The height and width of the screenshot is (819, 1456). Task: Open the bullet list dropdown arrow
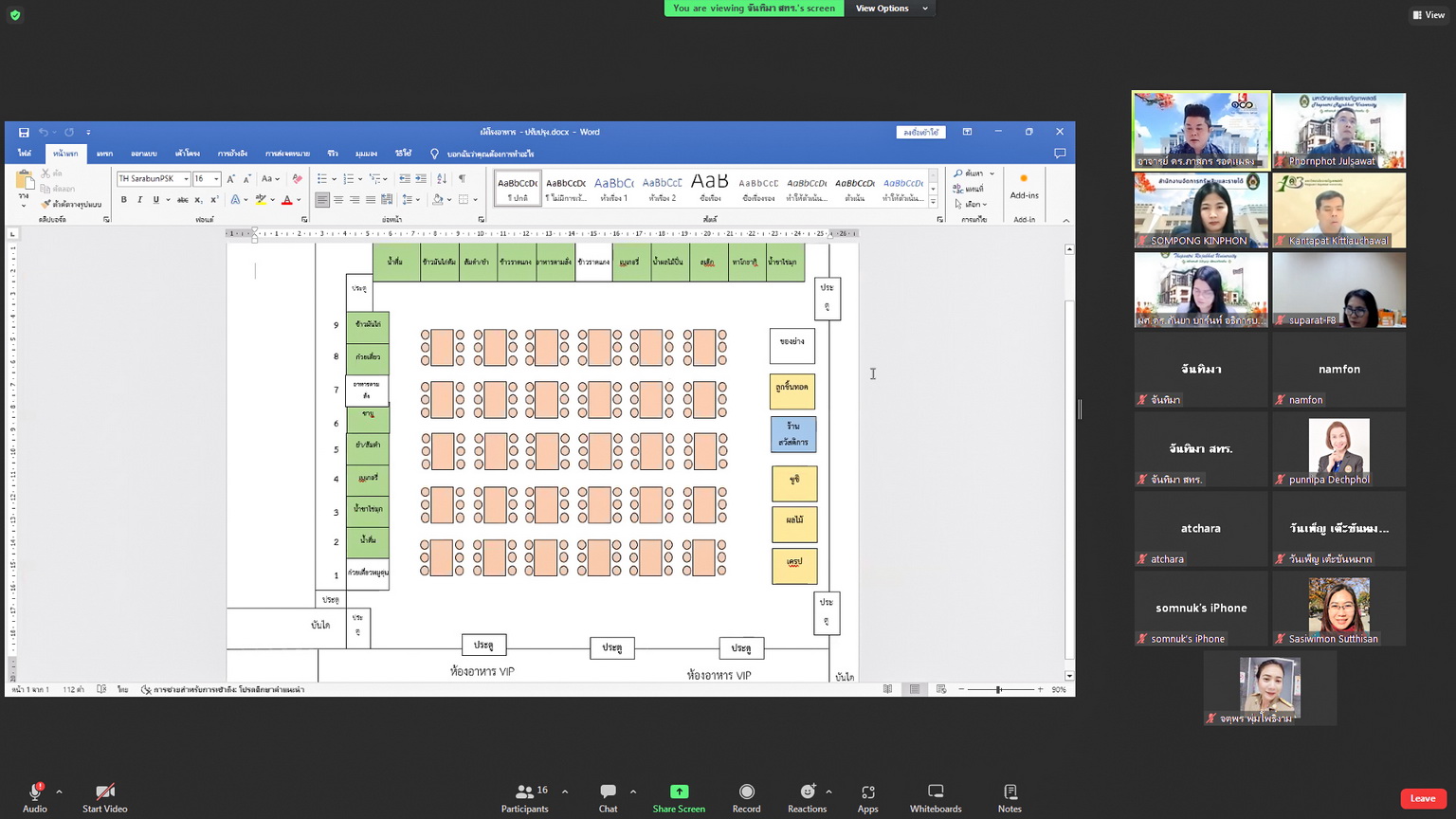[334, 178]
